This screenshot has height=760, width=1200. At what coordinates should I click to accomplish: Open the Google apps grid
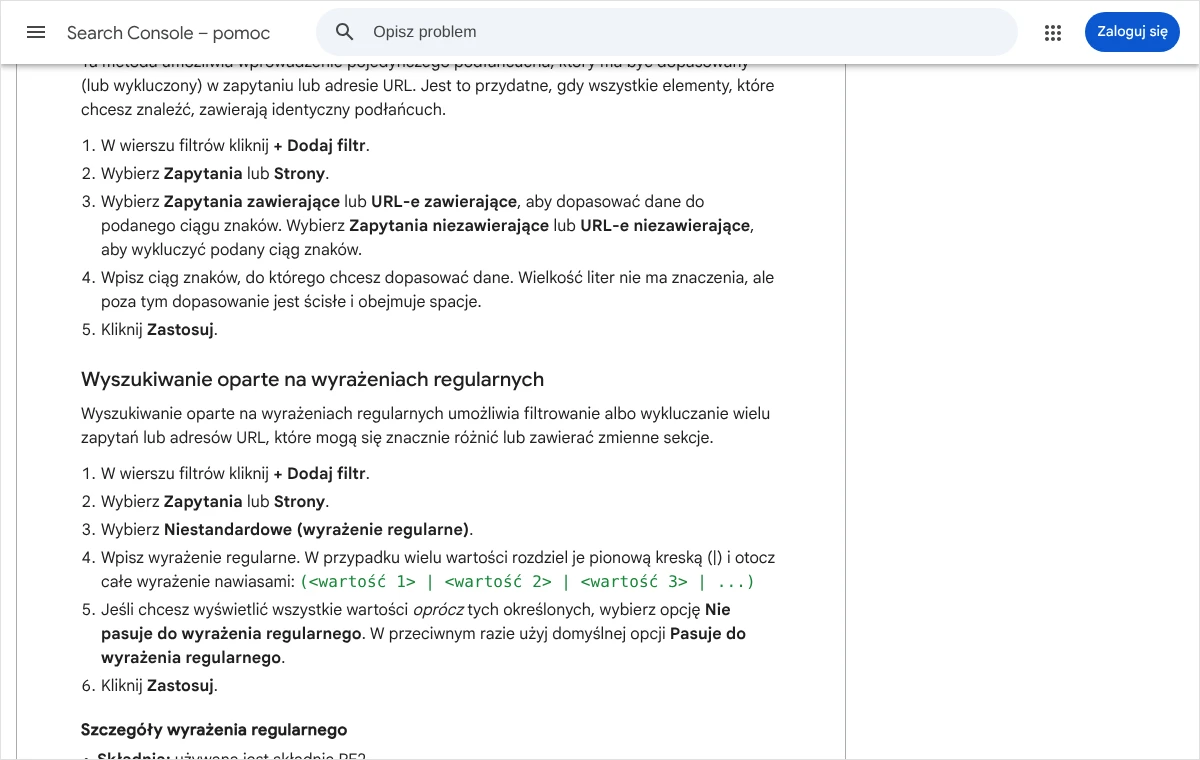(x=1052, y=32)
